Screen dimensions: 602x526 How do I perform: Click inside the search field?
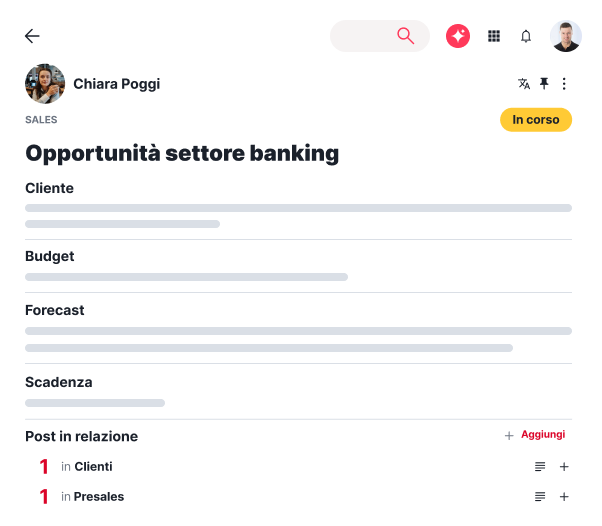362,36
